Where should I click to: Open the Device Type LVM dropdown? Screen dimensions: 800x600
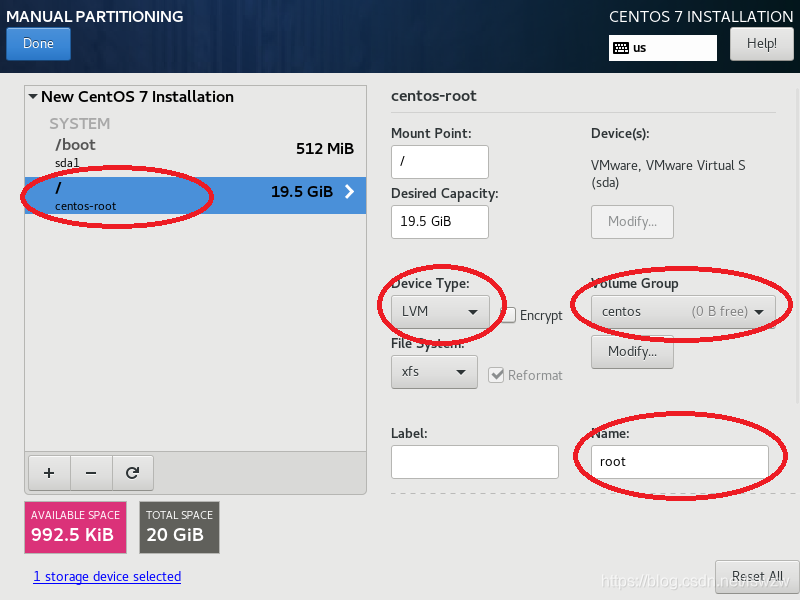coord(440,312)
